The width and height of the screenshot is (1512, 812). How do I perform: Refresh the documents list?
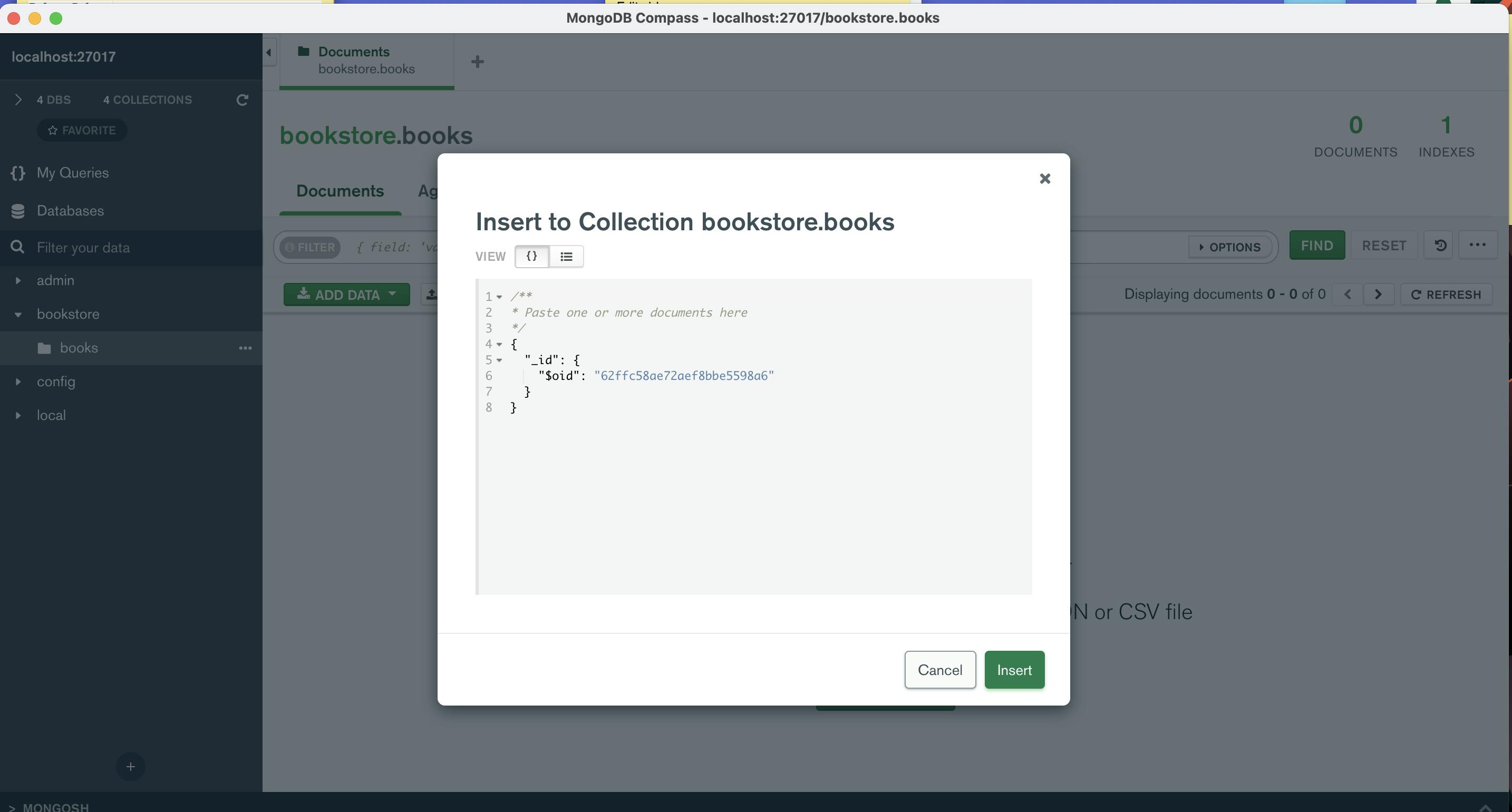[x=1446, y=295]
